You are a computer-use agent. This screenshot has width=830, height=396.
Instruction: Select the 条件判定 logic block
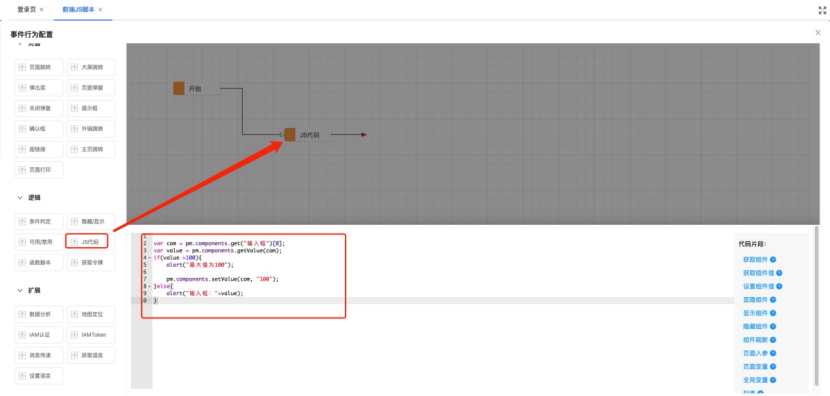tap(39, 221)
